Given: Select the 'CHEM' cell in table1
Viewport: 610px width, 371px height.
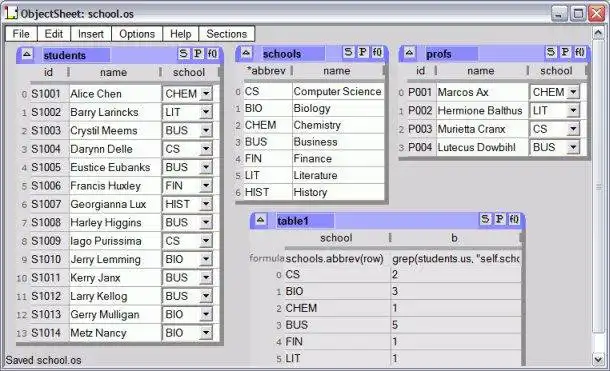Looking at the screenshot, I should 337,308.
